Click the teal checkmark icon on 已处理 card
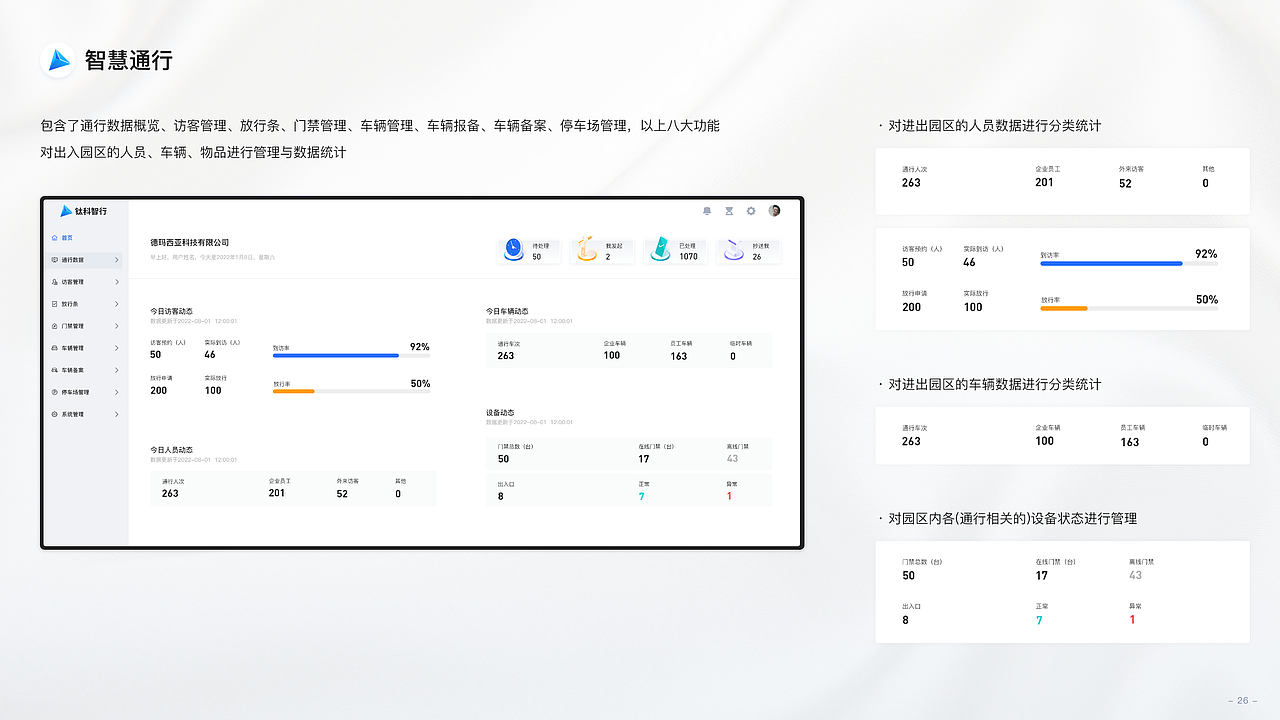 [x=661, y=250]
